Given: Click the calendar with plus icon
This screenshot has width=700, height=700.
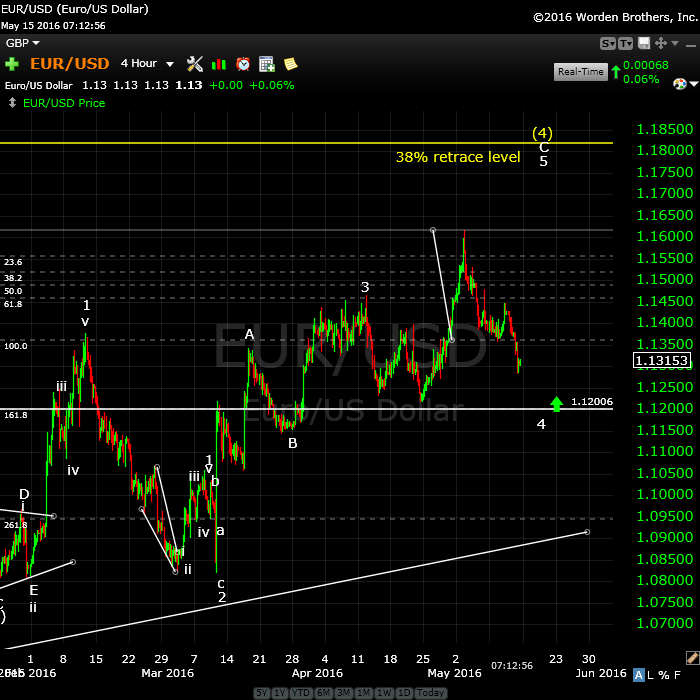Looking at the screenshot, I should (x=267, y=64).
